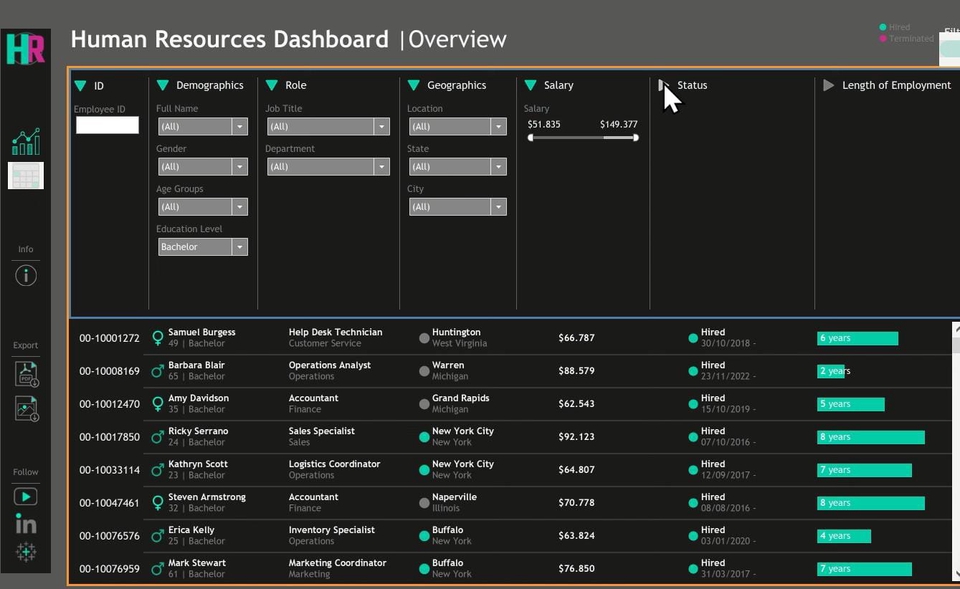960x589 pixels.
Task: Open the Gender dropdown under Demographics
Action: tap(202, 166)
